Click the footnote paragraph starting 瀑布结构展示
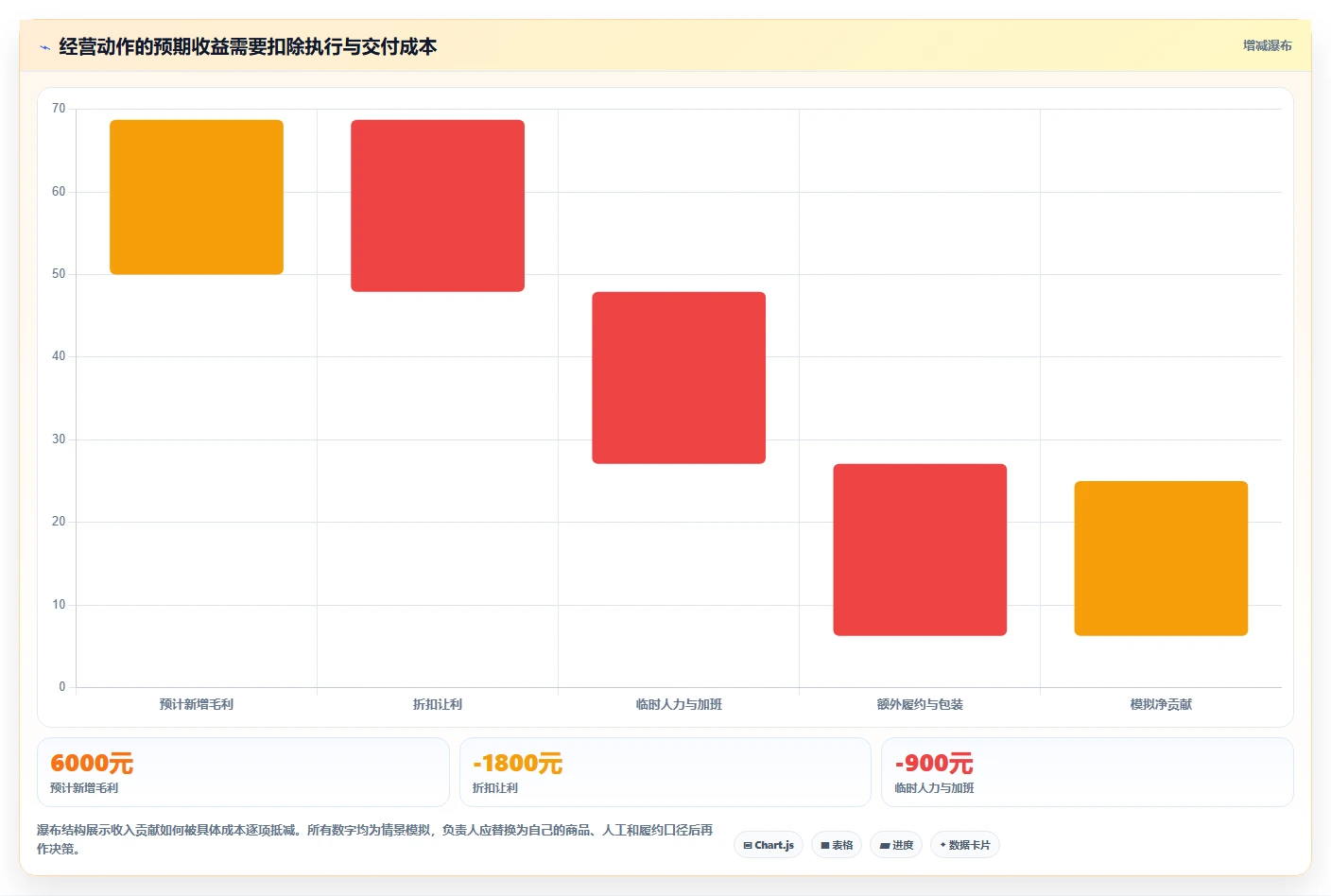1331x896 pixels. click(x=375, y=839)
